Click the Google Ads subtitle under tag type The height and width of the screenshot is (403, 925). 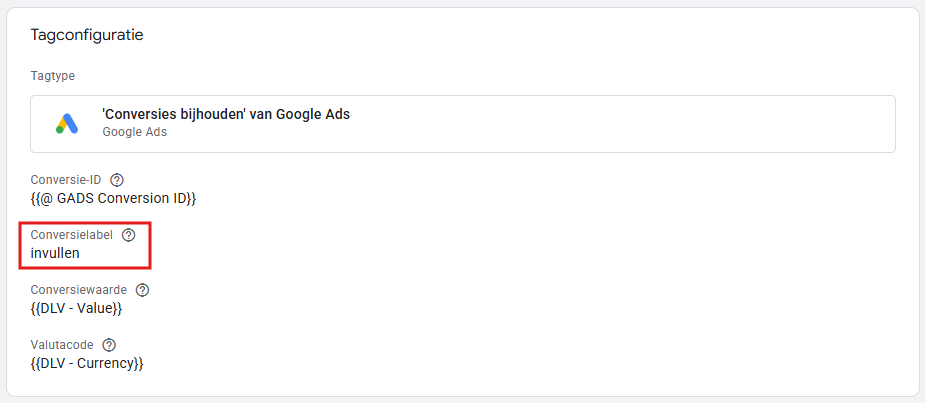click(135, 132)
